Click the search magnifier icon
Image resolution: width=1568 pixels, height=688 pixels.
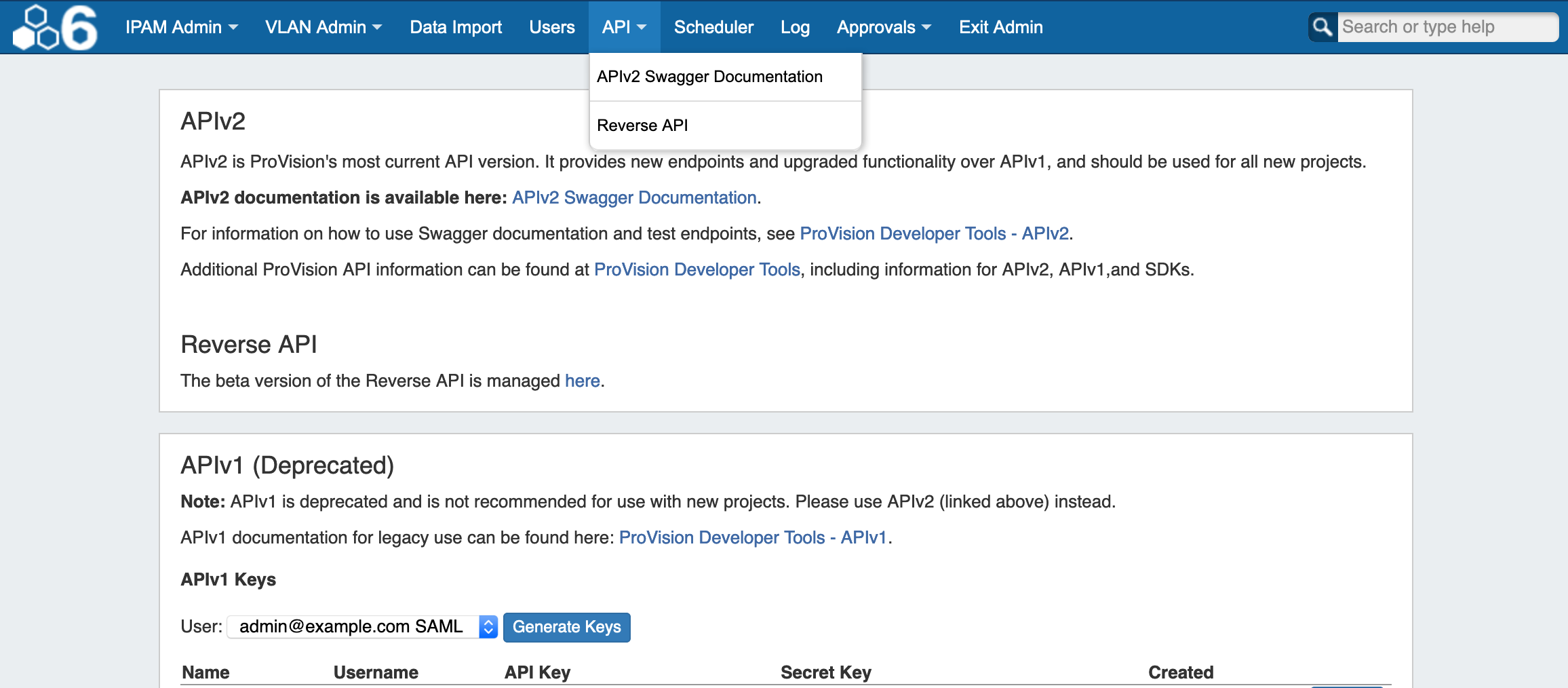1322,27
